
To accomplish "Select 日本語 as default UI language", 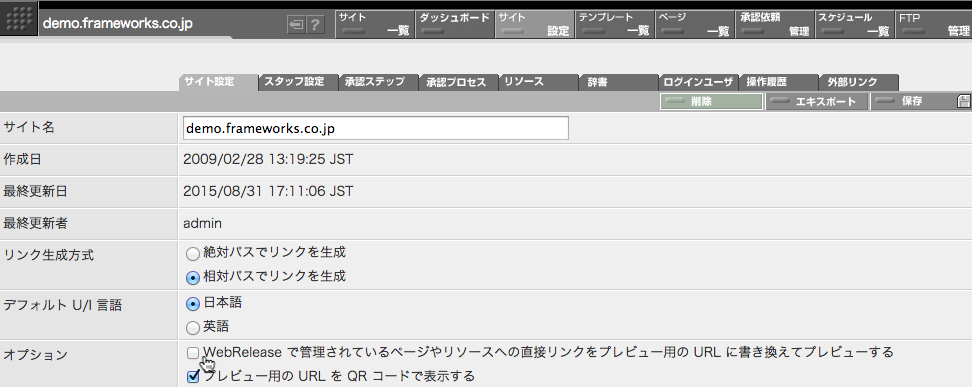I will tap(193, 304).
